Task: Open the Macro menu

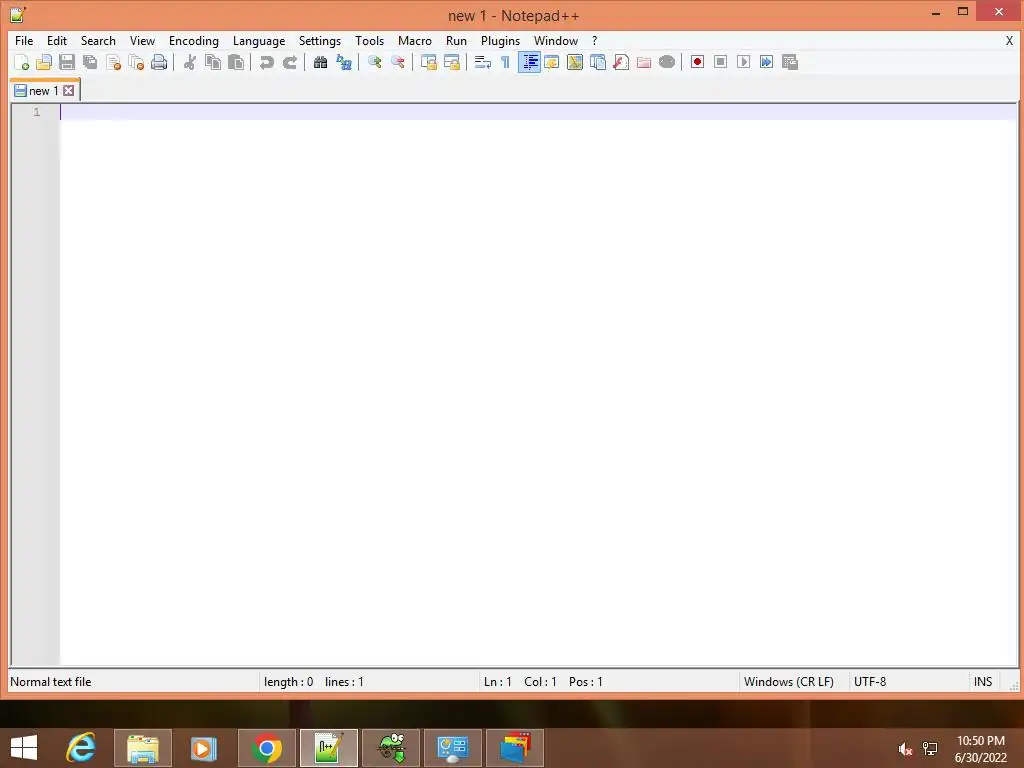Action: click(415, 40)
